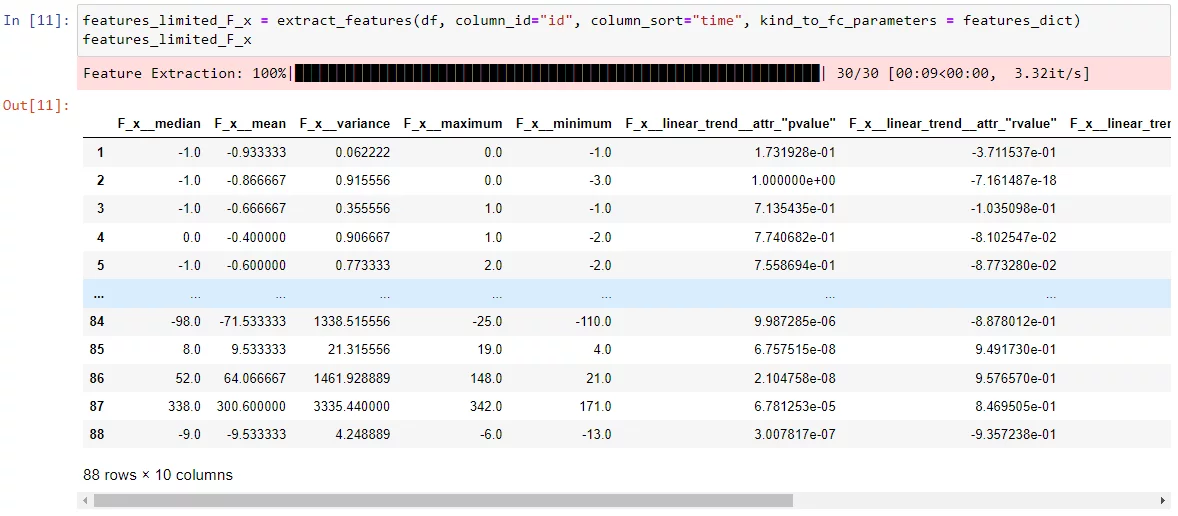Click the pvalue cell 3.007817e-07

[797, 434]
